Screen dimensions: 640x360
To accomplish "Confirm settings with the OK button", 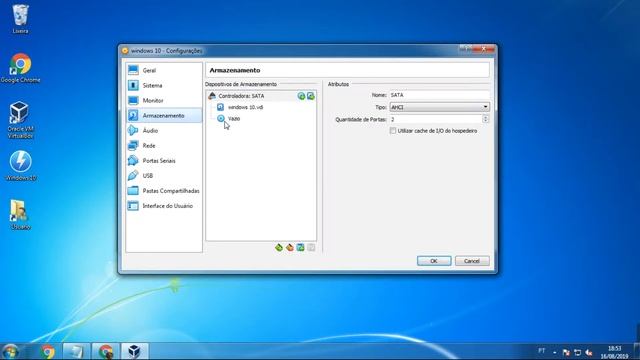I will 434,261.
